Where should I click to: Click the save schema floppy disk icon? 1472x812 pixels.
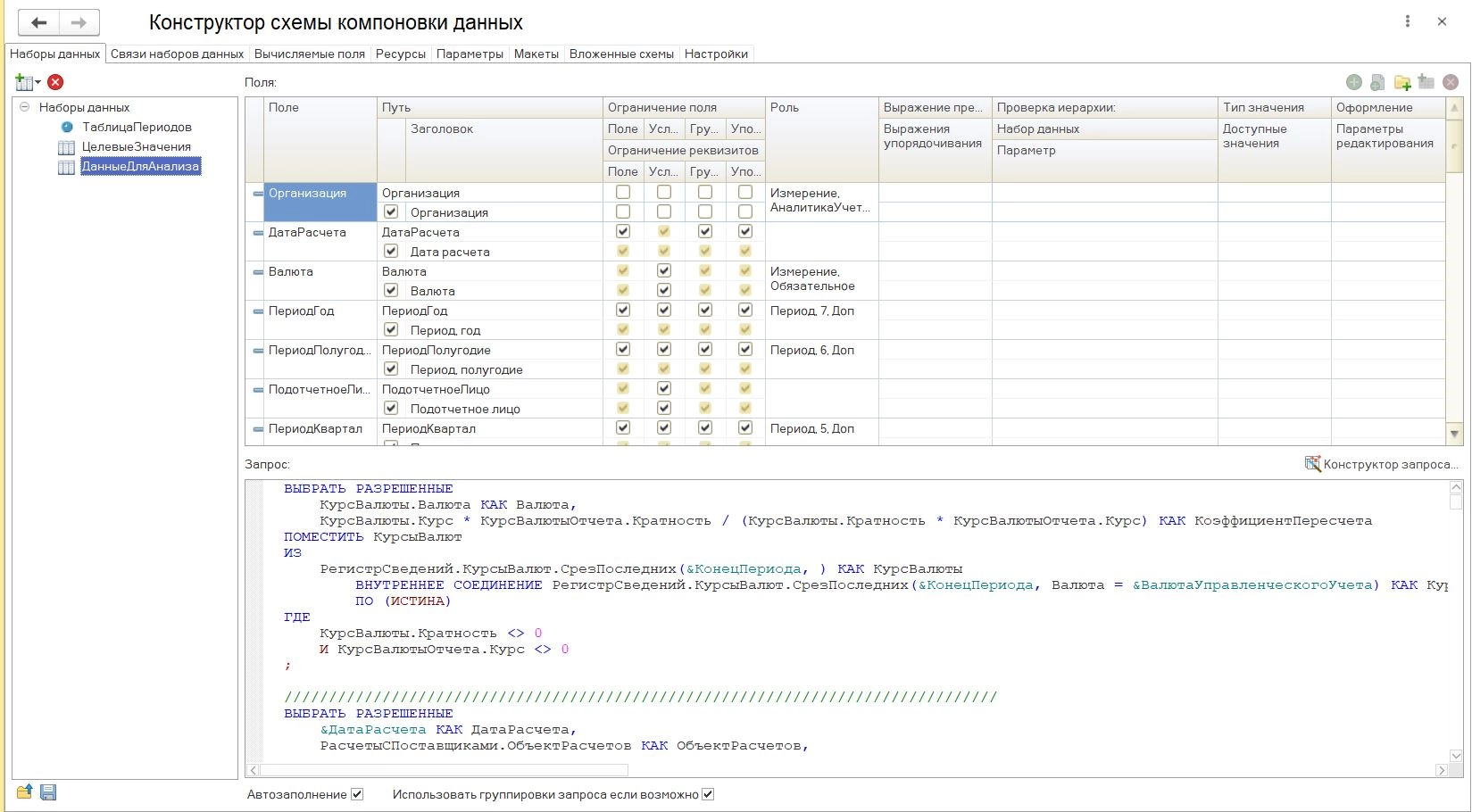pyautogui.click(x=48, y=792)
